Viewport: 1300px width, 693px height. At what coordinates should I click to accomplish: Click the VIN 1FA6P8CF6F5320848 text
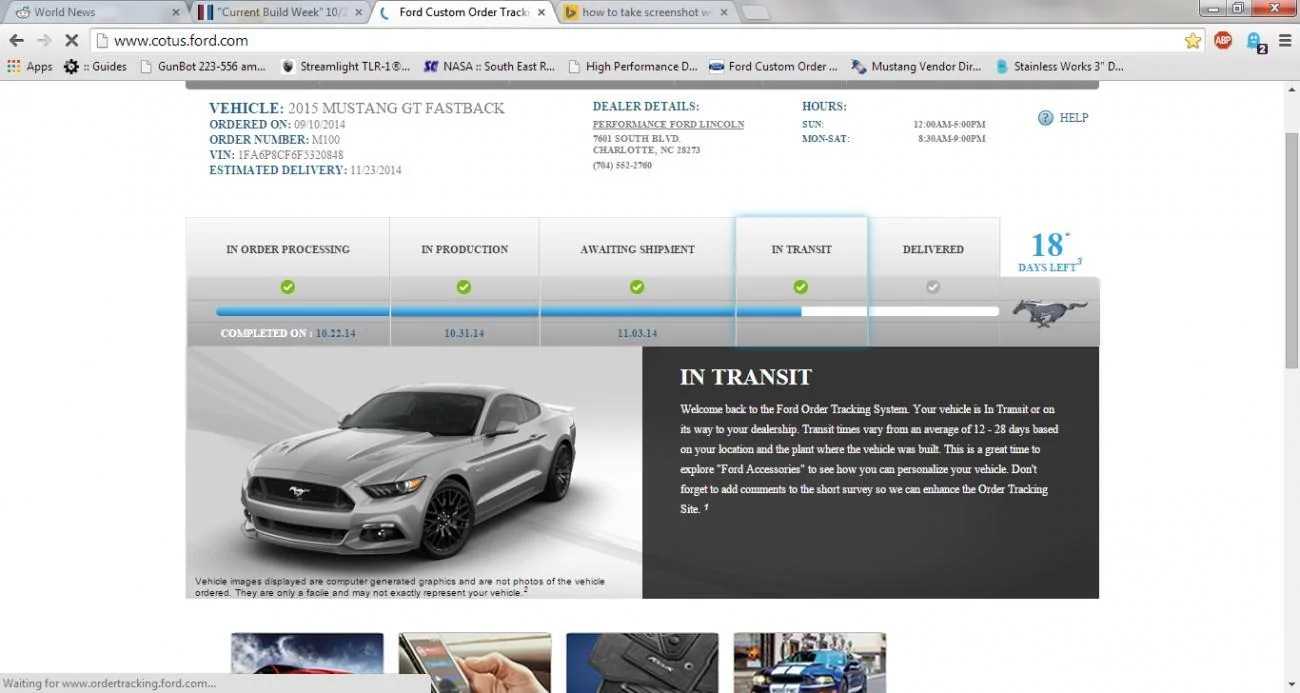(x=276, y=155)
